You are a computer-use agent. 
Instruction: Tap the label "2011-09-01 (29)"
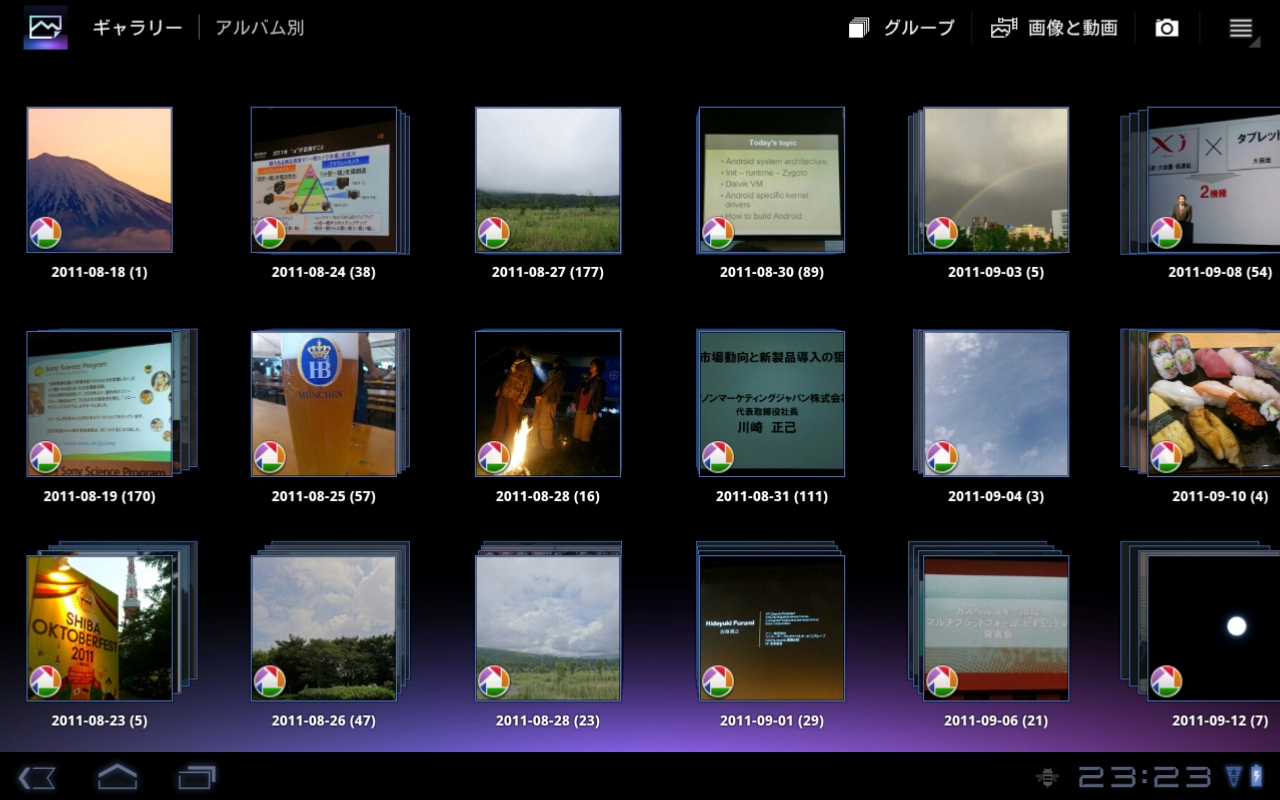772,720
